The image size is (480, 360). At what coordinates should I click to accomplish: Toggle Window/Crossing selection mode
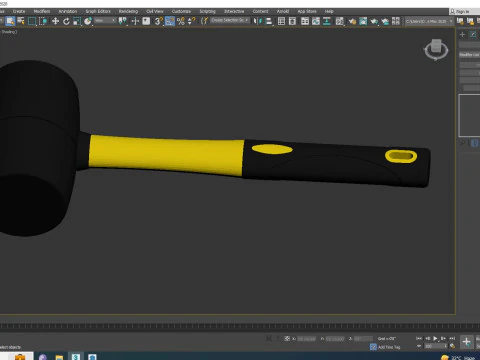43,21
